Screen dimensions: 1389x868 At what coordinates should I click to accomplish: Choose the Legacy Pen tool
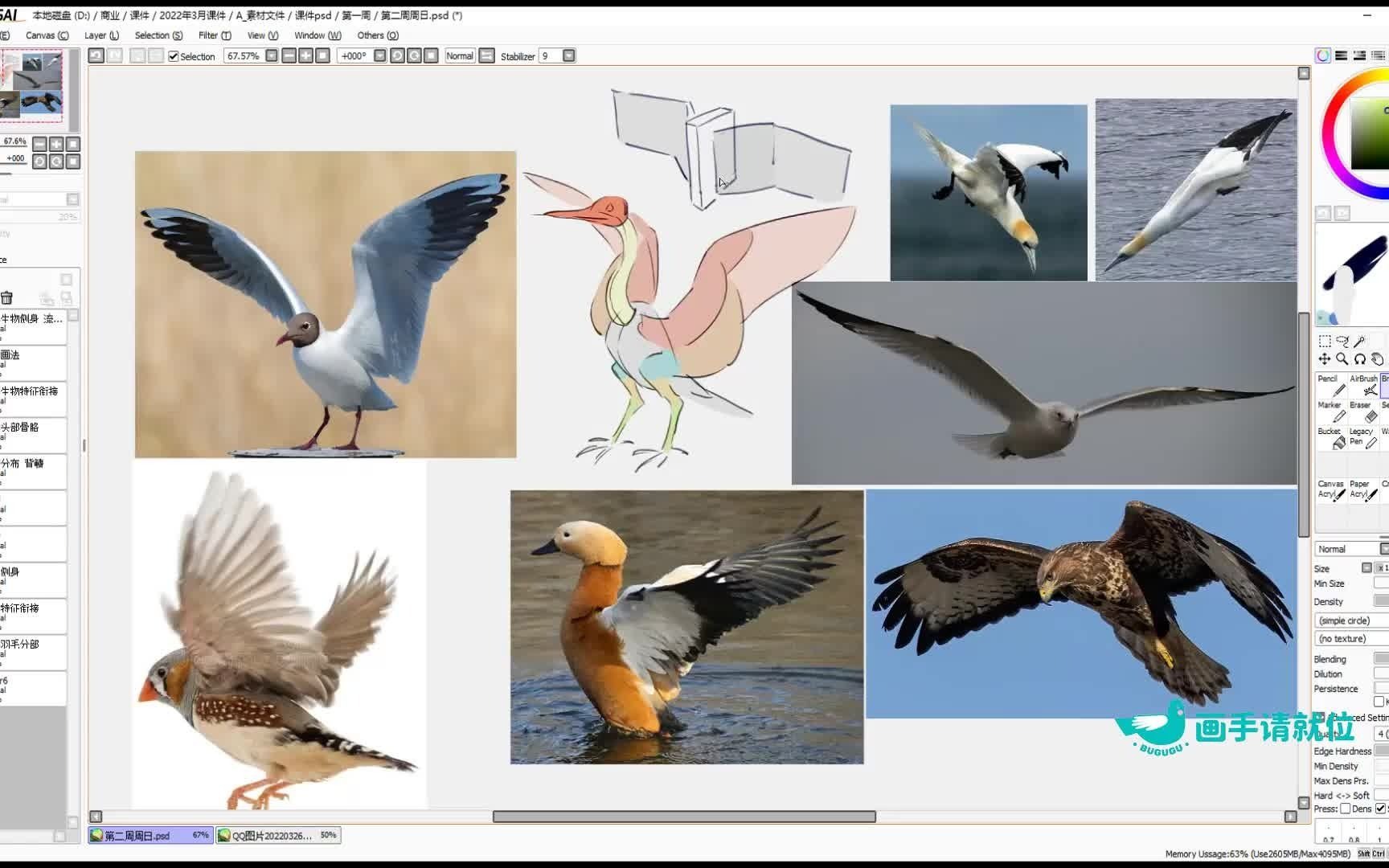pos(1363,438)
